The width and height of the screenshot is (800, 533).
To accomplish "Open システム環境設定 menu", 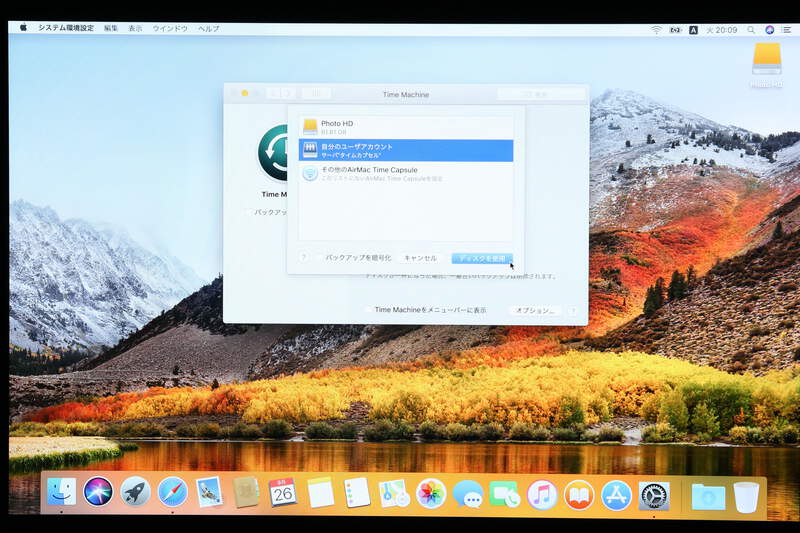I will coord(66,28).
